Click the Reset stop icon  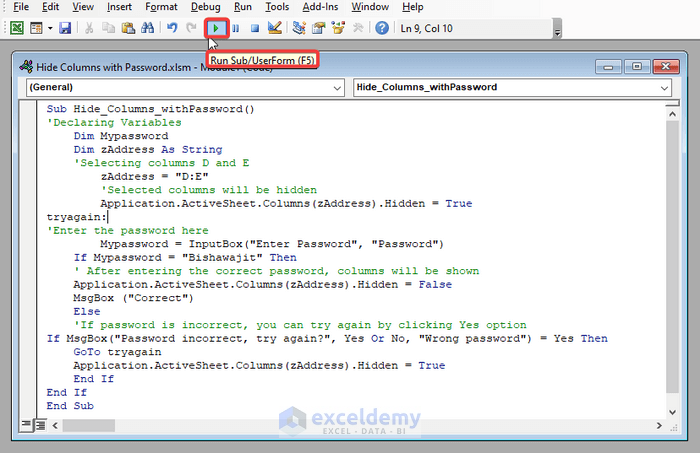[255, 28]
